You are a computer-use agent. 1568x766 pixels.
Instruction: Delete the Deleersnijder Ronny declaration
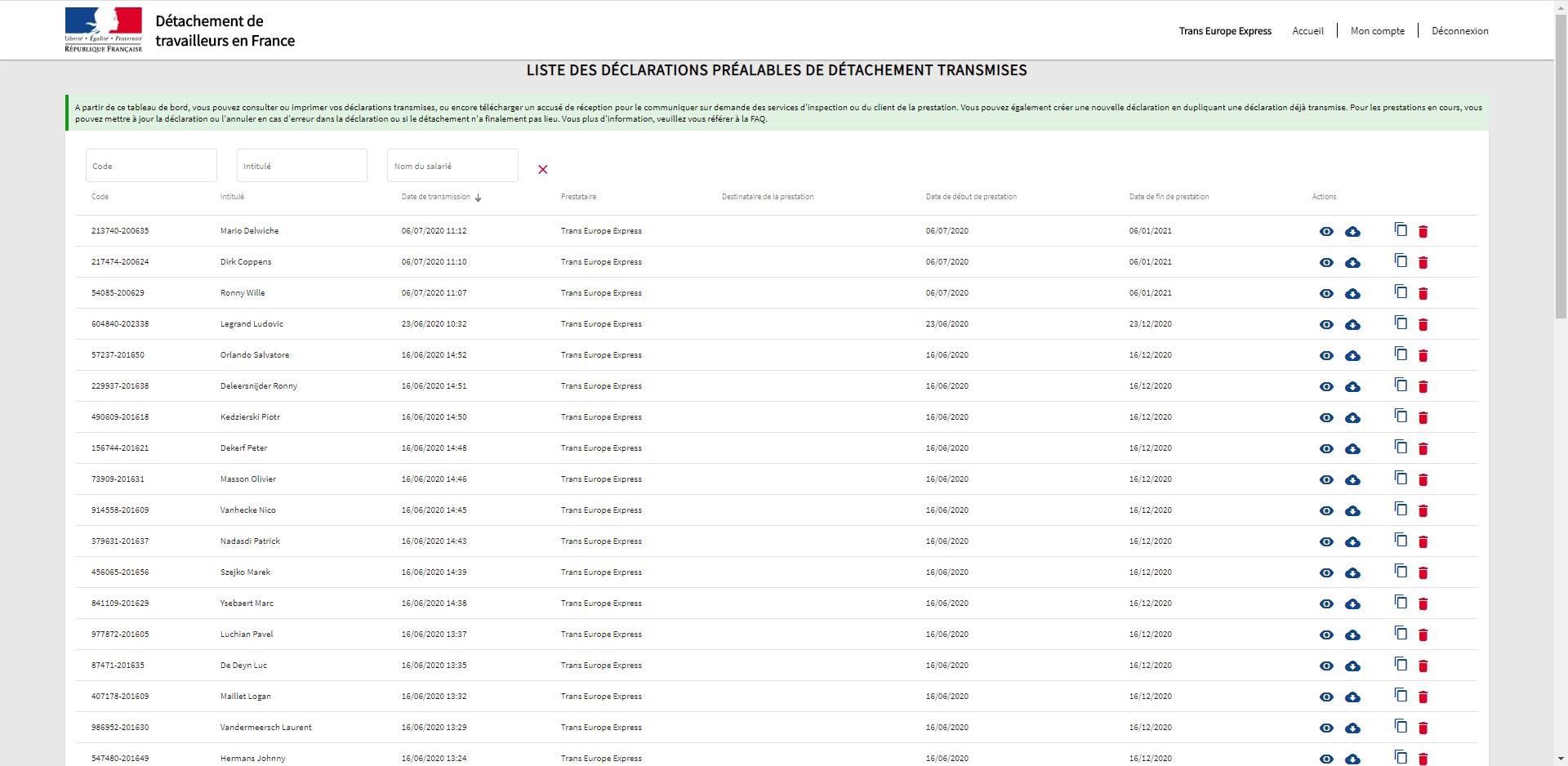tap(1423, 387)
